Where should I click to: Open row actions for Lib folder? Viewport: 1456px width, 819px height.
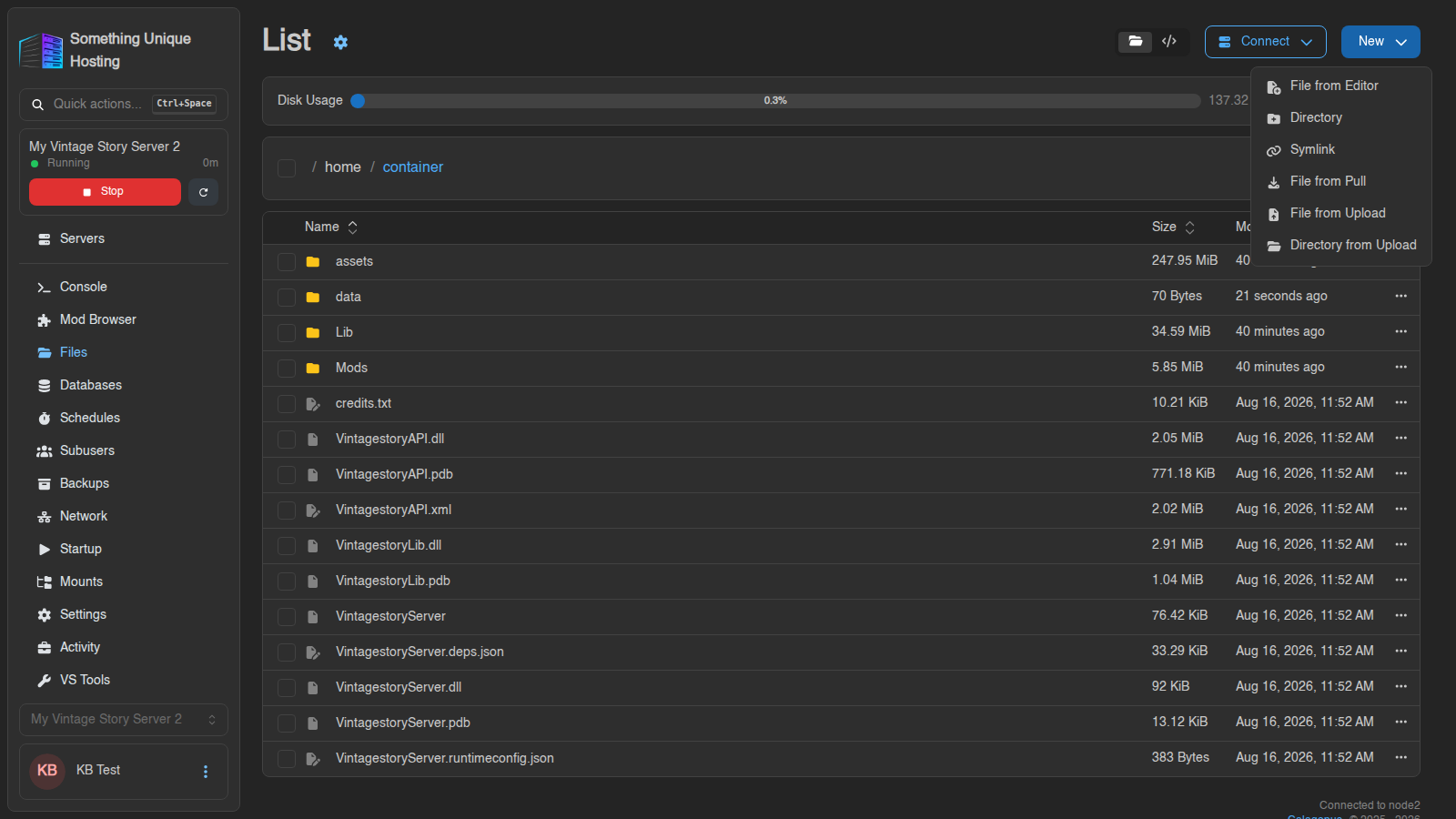pyautogui.click(x=1400, y=331)
